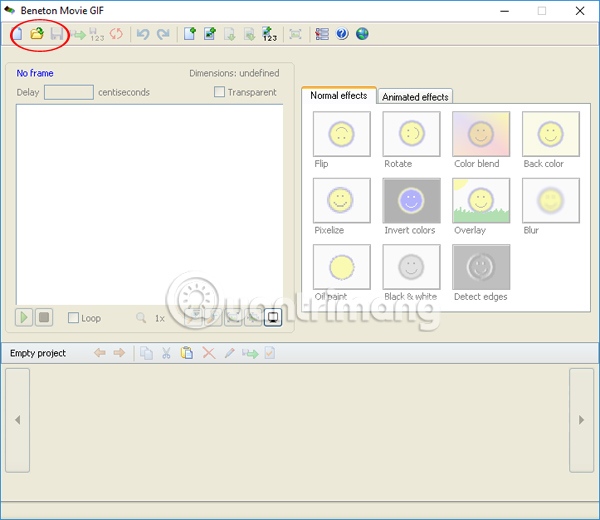This screenshot has height=520, width=600.
Task: Click the resize frame toolbar icon
Action: [295, 34]
